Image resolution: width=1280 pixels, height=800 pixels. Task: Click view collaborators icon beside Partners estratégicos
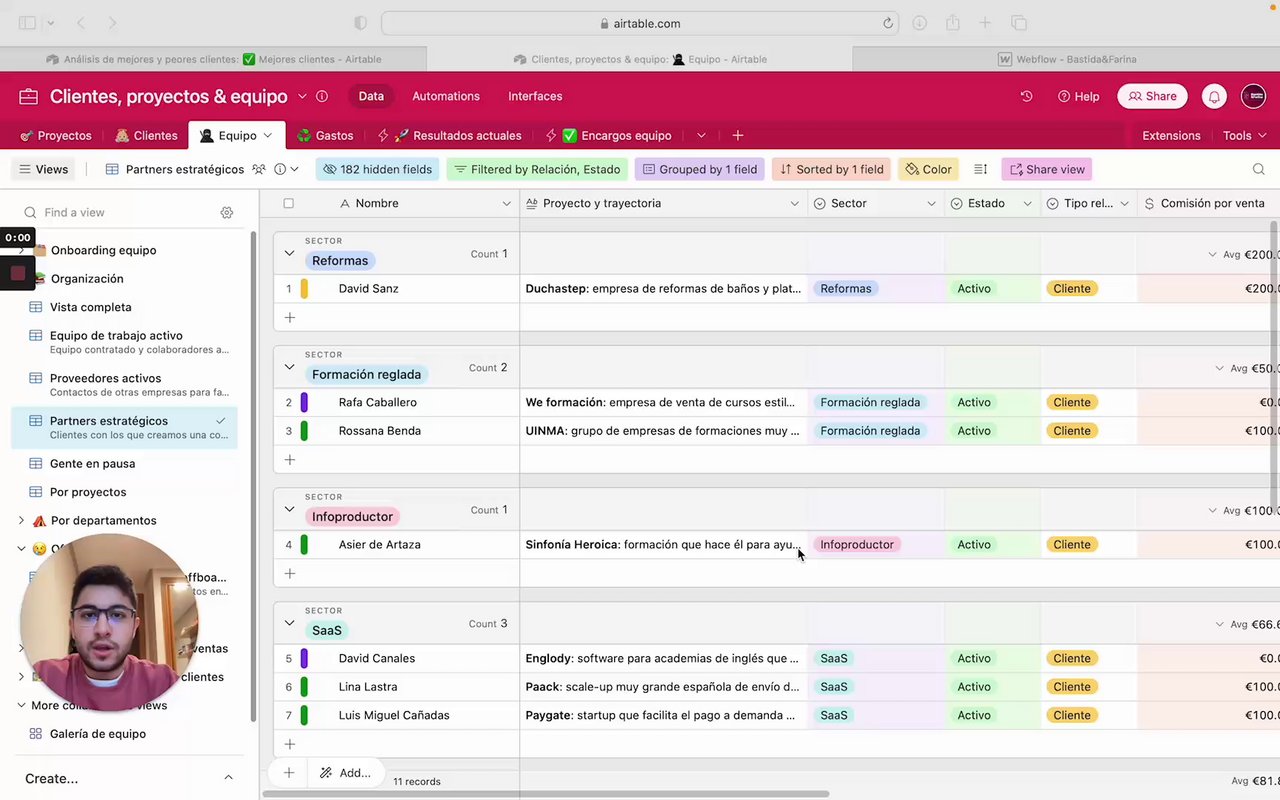click(x=259, y=169)
